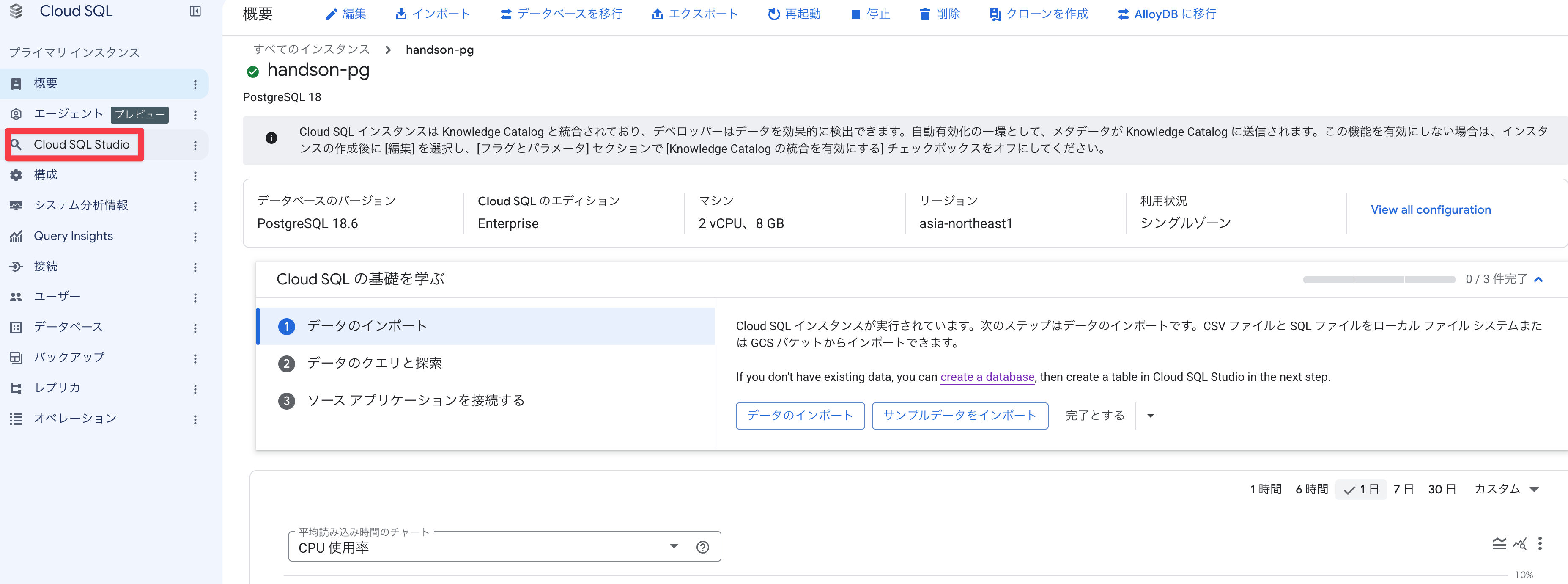Click the 接続 connection icon

click(x=16, y=267)
